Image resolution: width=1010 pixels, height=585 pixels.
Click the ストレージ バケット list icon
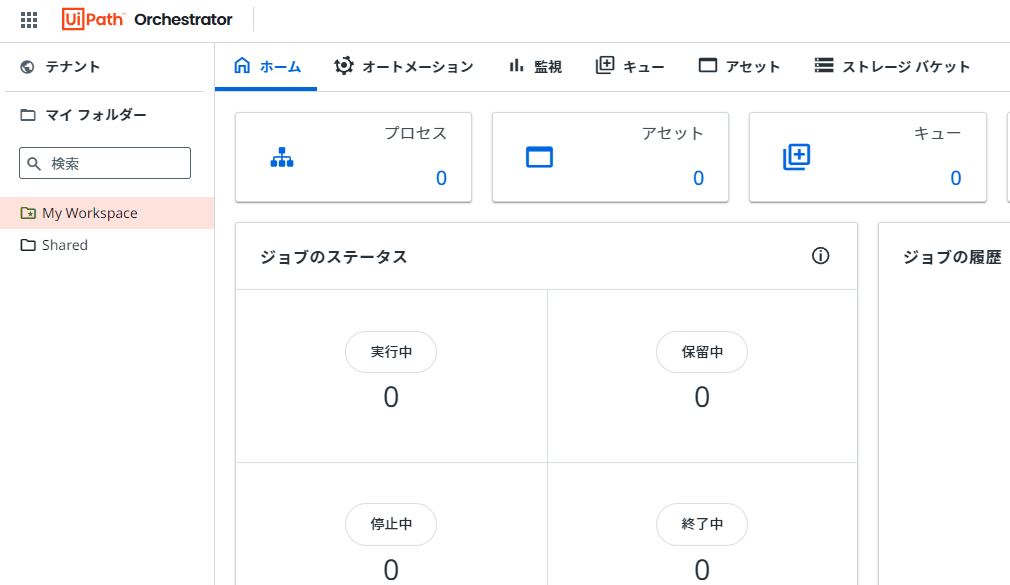[x=824, y=66]
